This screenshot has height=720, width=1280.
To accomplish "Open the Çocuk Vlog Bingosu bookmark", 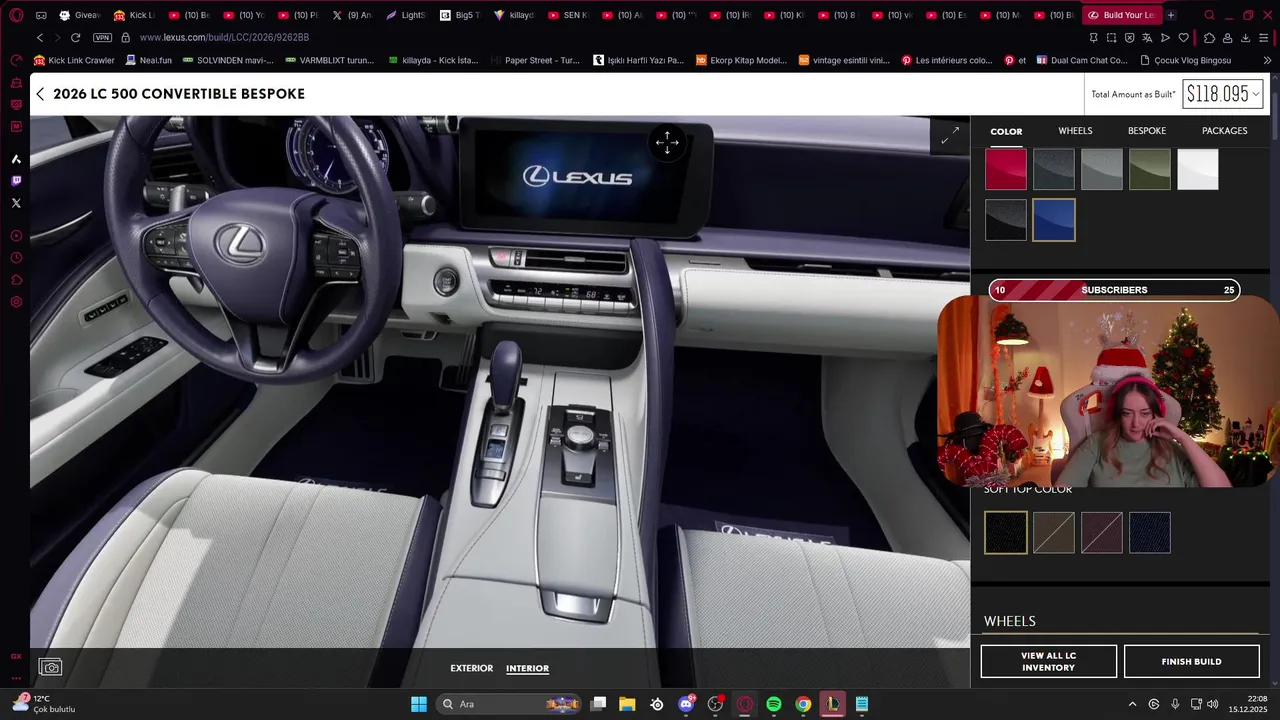I will (x=1186, y=60).
